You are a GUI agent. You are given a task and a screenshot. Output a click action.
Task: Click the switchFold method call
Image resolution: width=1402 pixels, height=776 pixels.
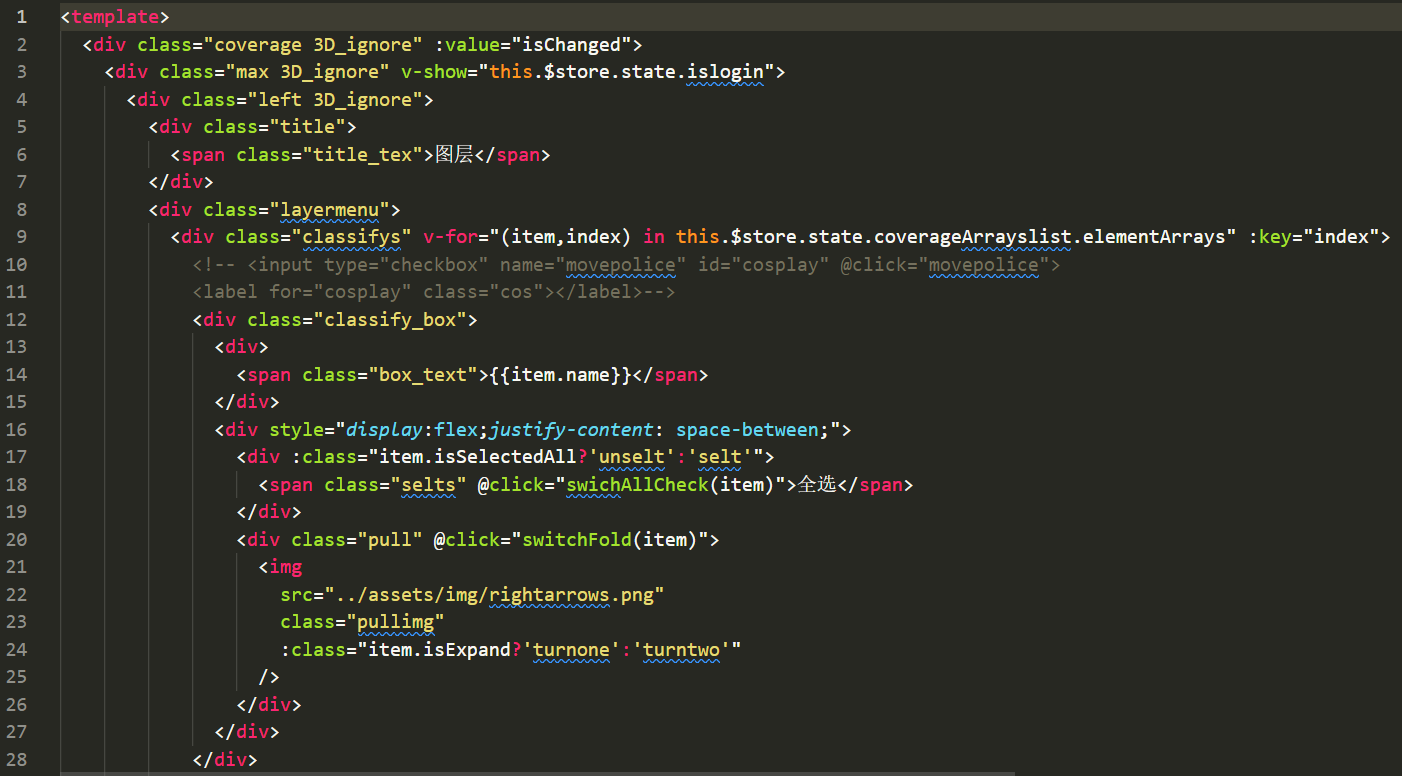point(578,540)
